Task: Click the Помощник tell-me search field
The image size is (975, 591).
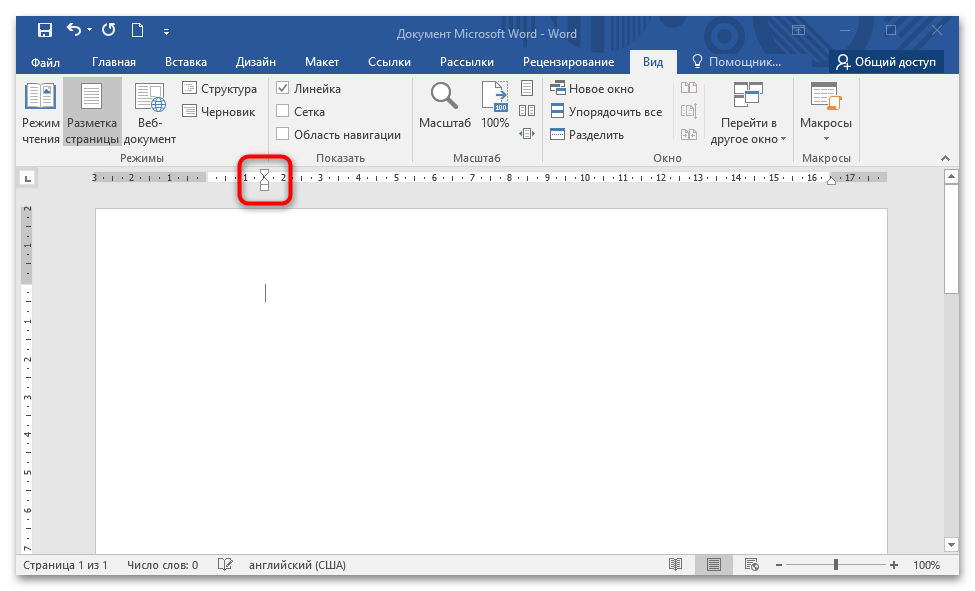Action: 737,62
